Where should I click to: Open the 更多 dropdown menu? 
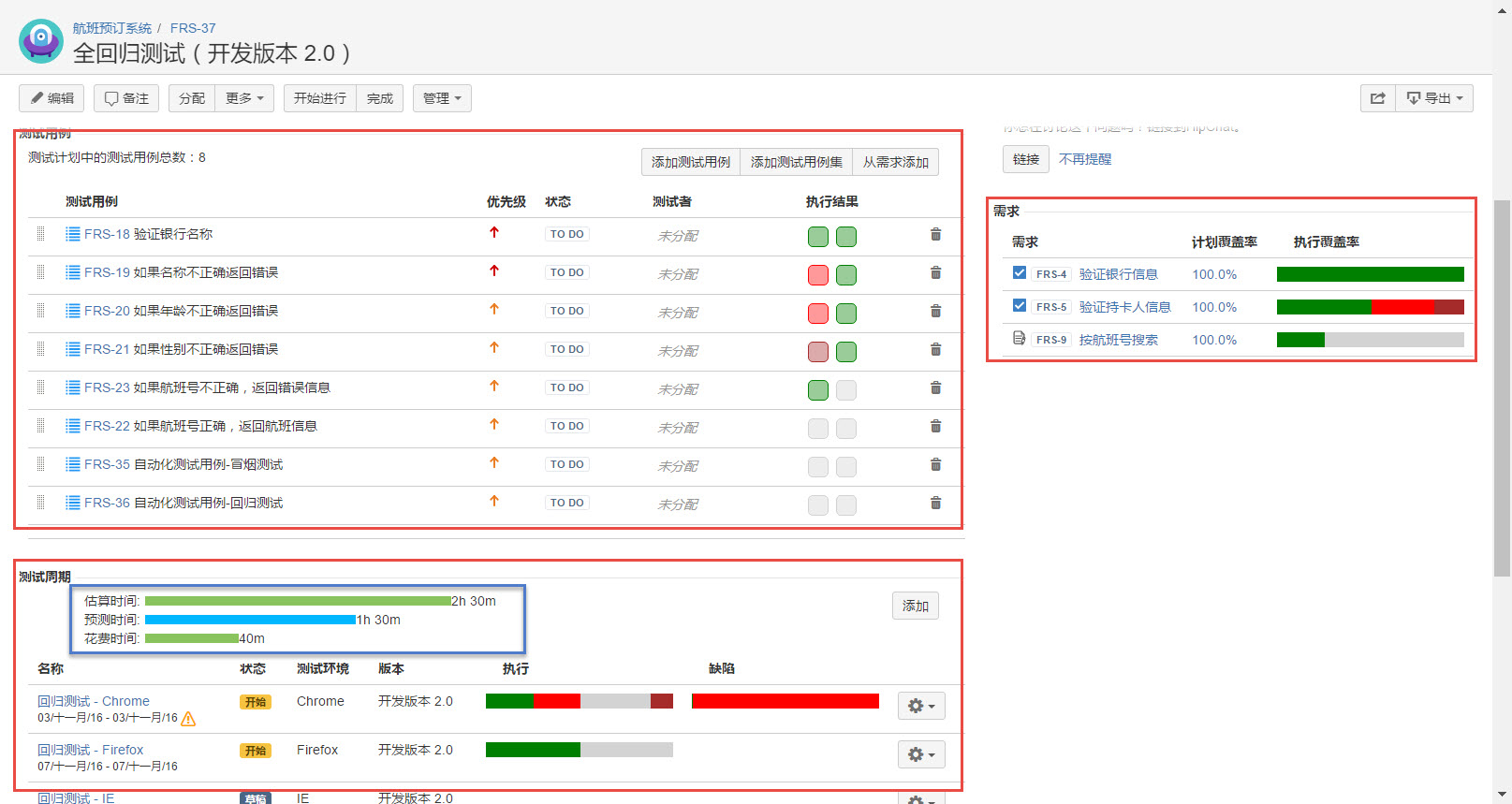click(x=244, y=98)
